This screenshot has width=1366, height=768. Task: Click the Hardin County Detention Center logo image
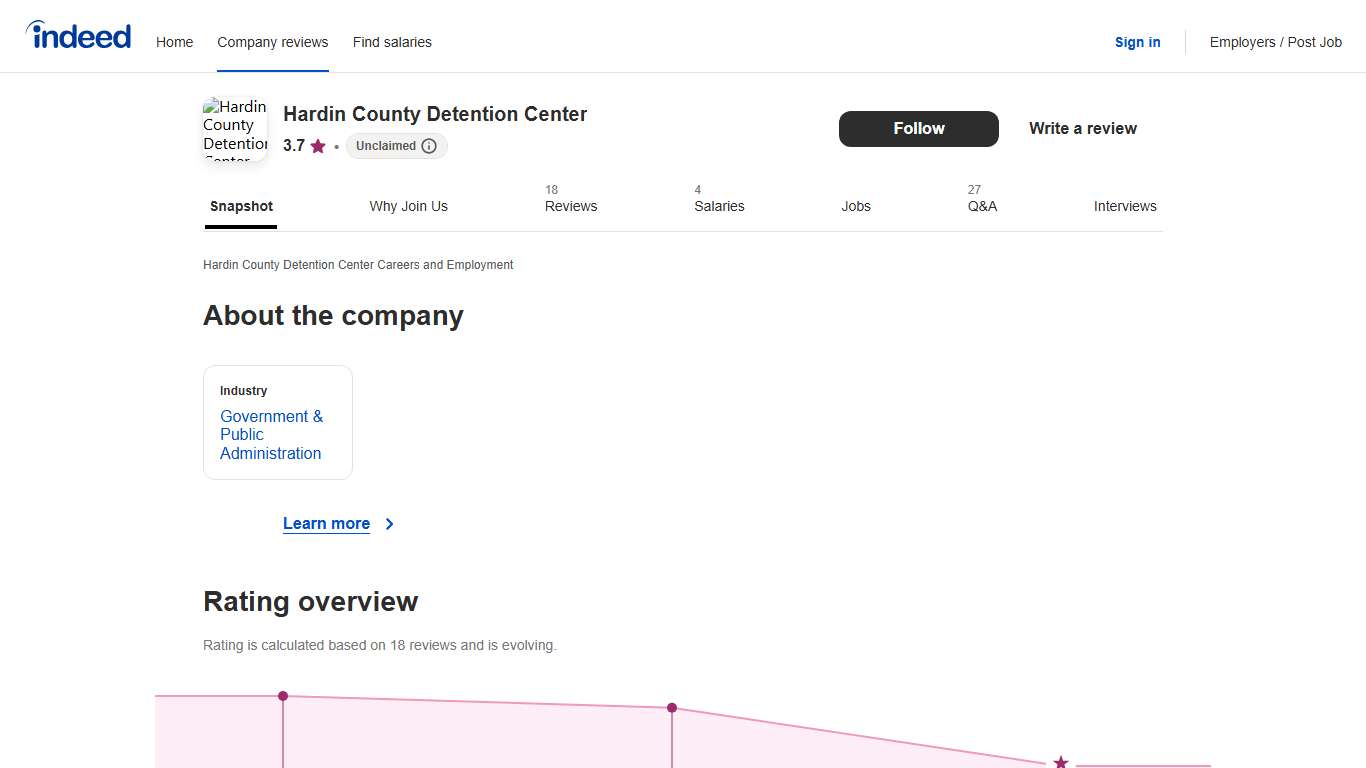(x=235, y=129)
